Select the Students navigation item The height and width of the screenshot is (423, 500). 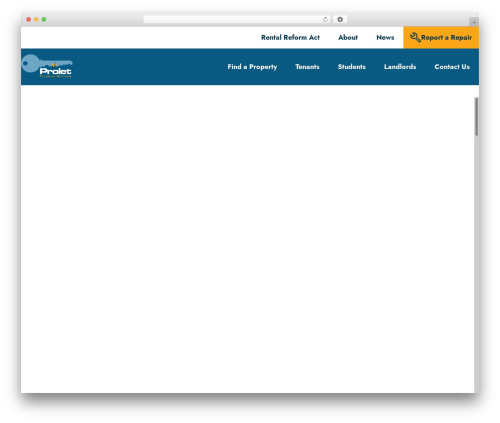coord(352,67)
